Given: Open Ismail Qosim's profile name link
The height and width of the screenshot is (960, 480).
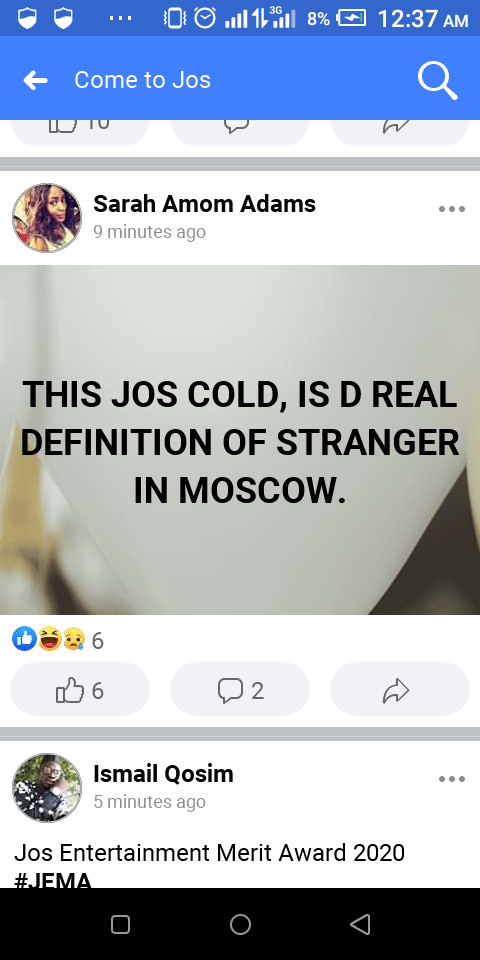Looking at the screenshot, I should point(163,774).
